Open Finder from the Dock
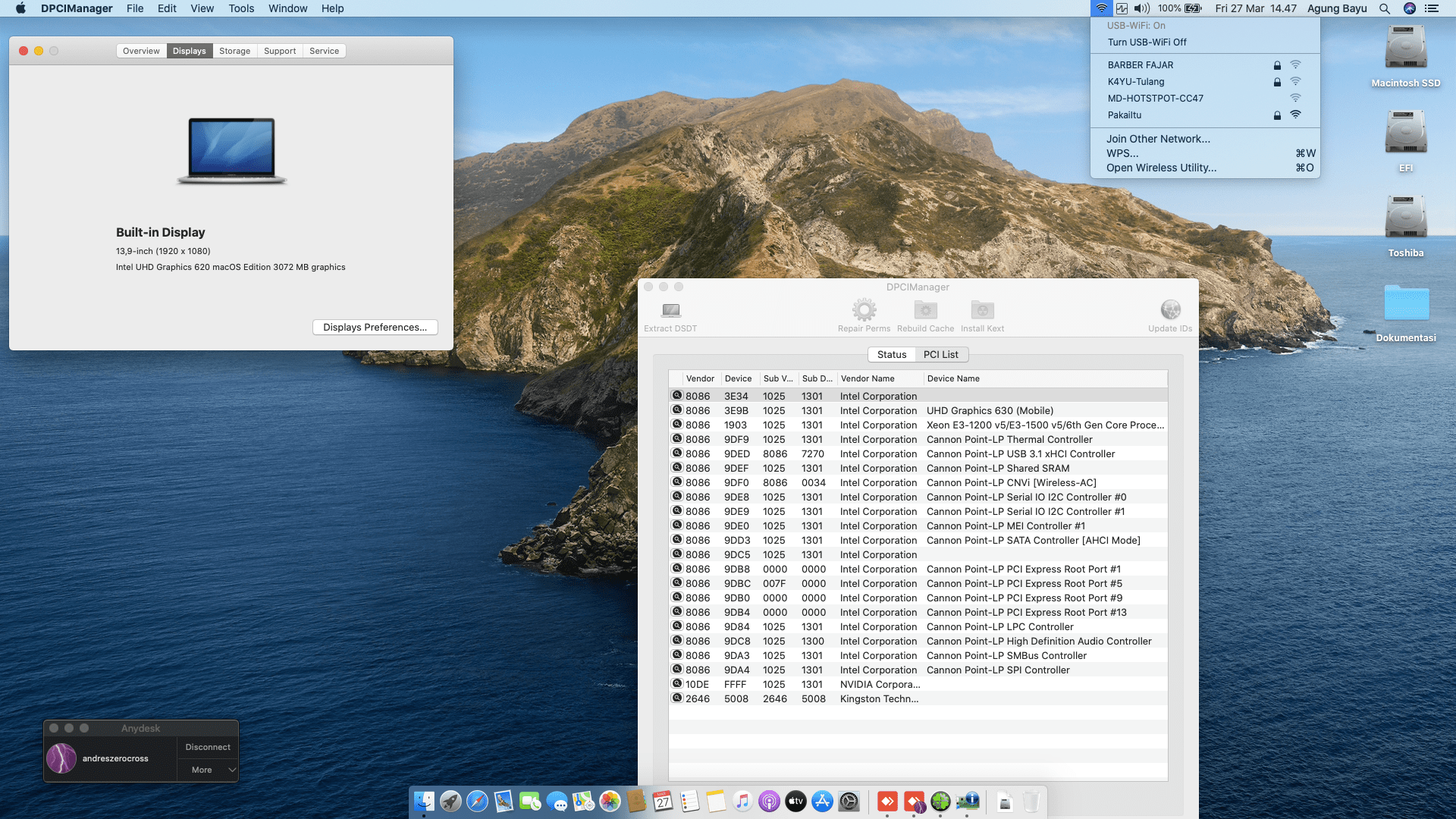The width and height of the screenshot is (1456, 819). click(424, 802)
